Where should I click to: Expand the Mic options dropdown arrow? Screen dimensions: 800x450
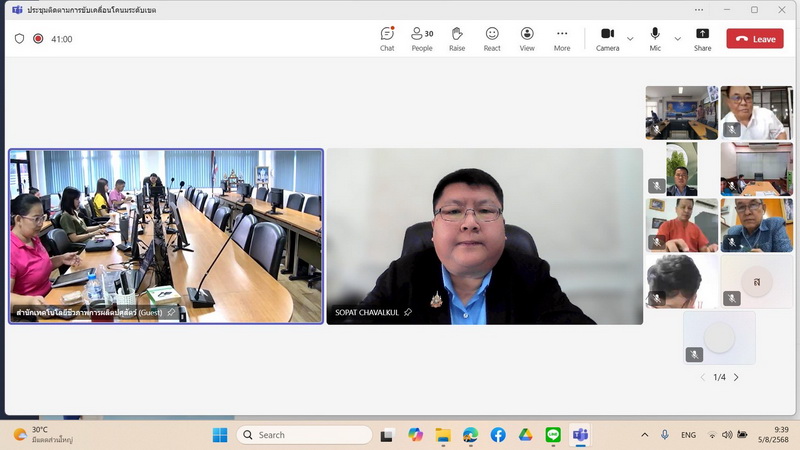(677, 39)
